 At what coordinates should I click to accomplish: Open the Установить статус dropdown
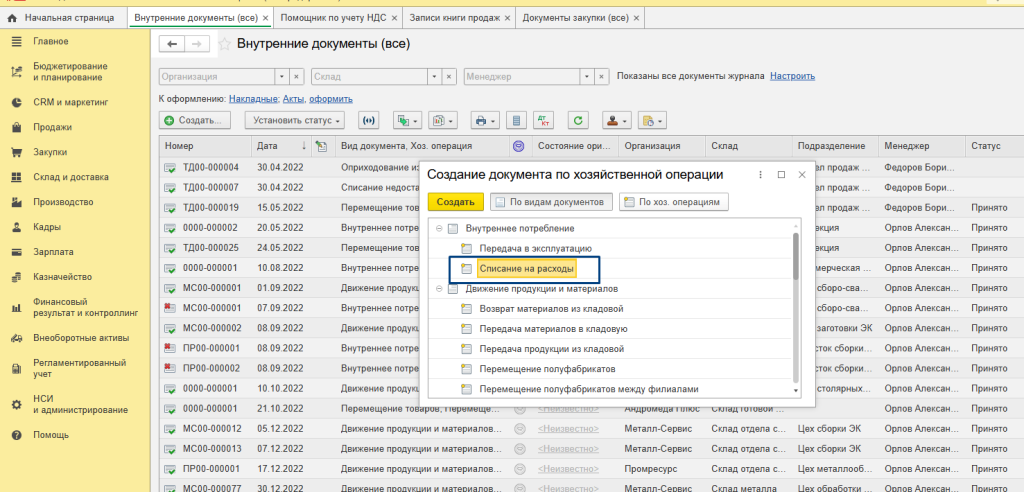click(297, 120)
